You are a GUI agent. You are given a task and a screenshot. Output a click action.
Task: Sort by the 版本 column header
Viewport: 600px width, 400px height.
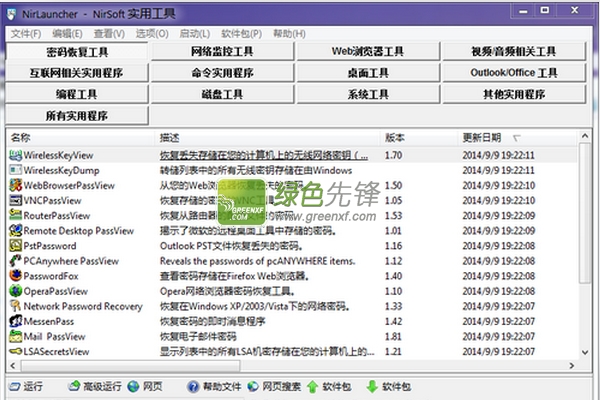tap(419, 137)
